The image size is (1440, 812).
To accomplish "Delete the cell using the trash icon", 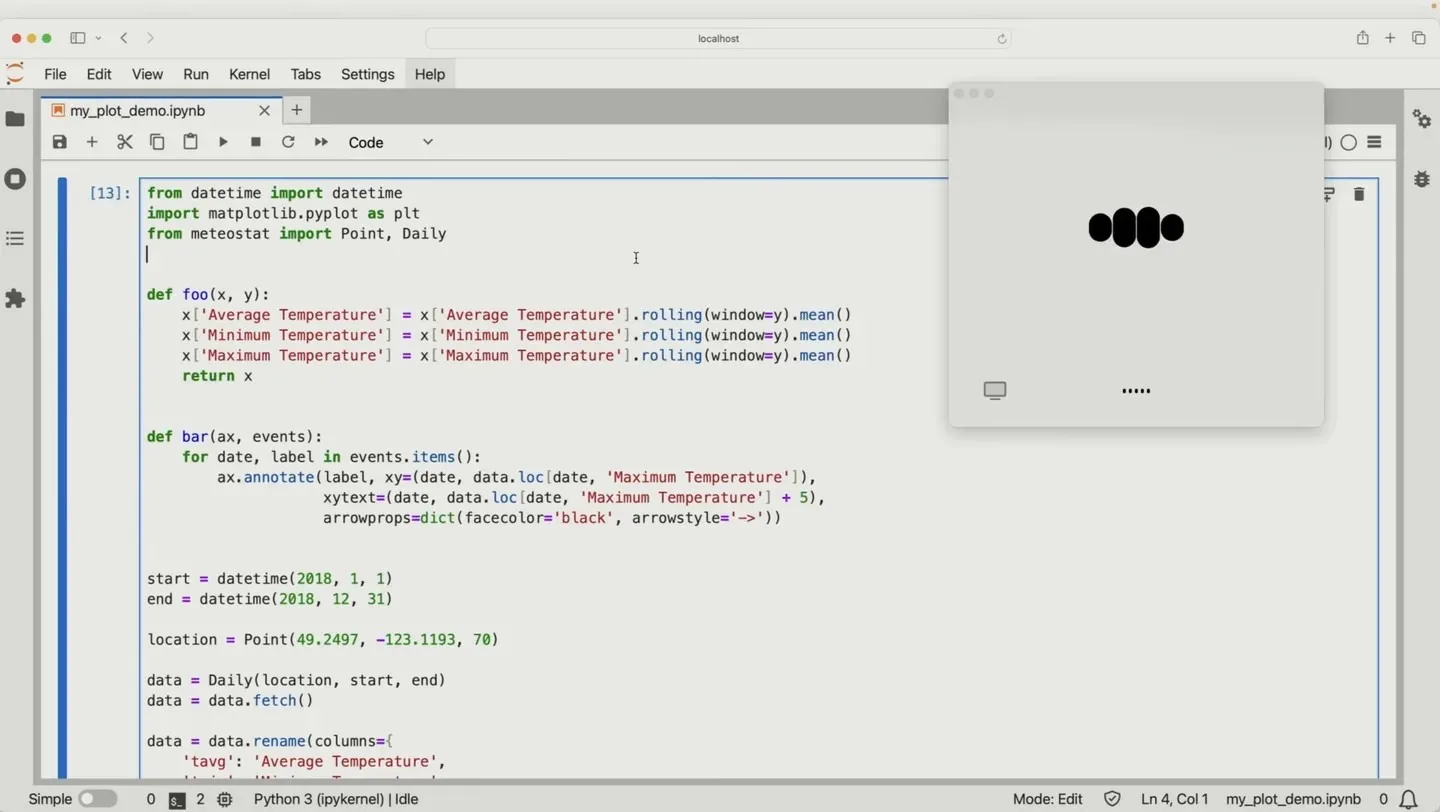I will pos(1359,194).
